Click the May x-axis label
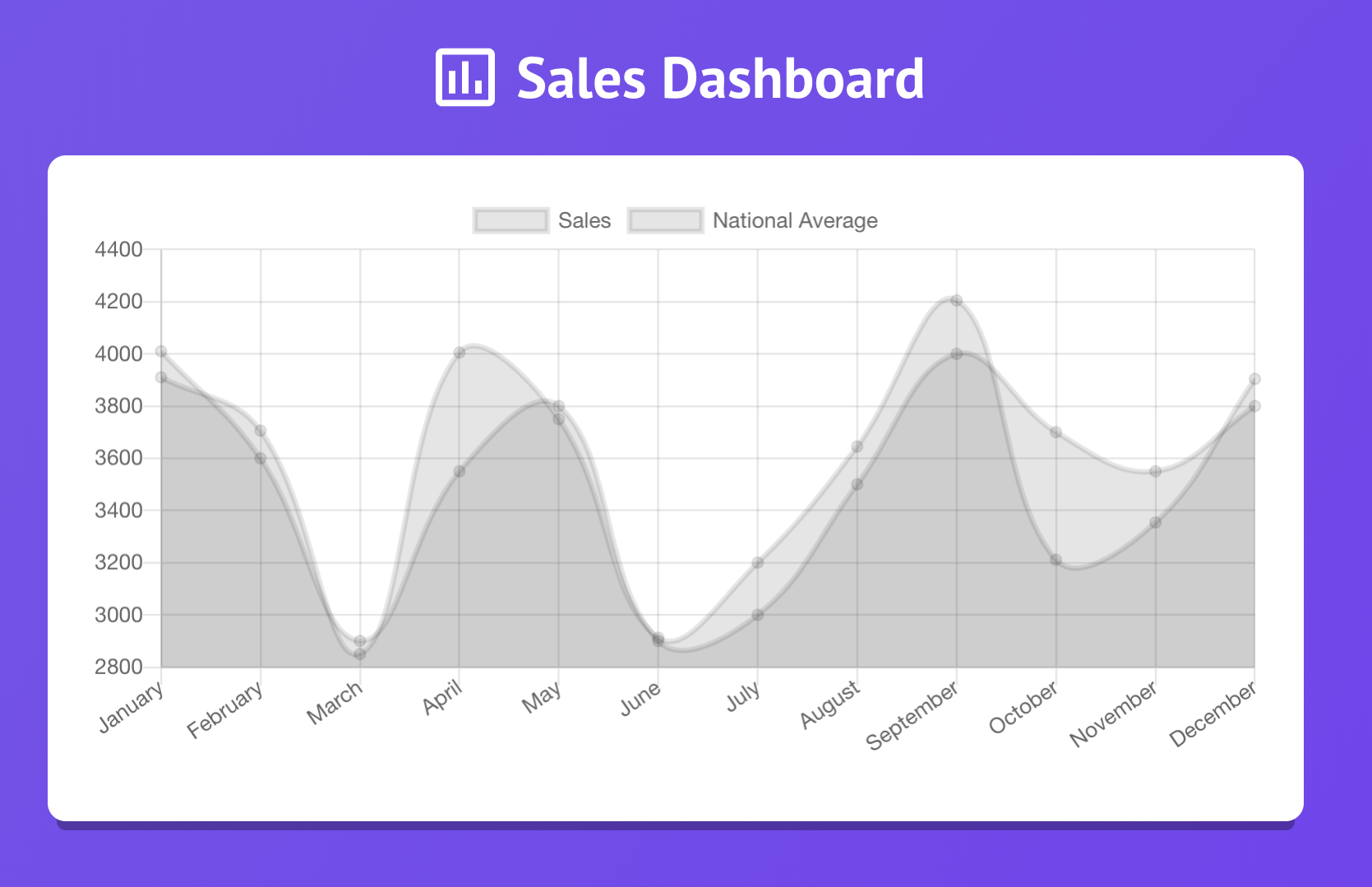This screenshot has height=887, width=1372. click(x=543, y=697)
